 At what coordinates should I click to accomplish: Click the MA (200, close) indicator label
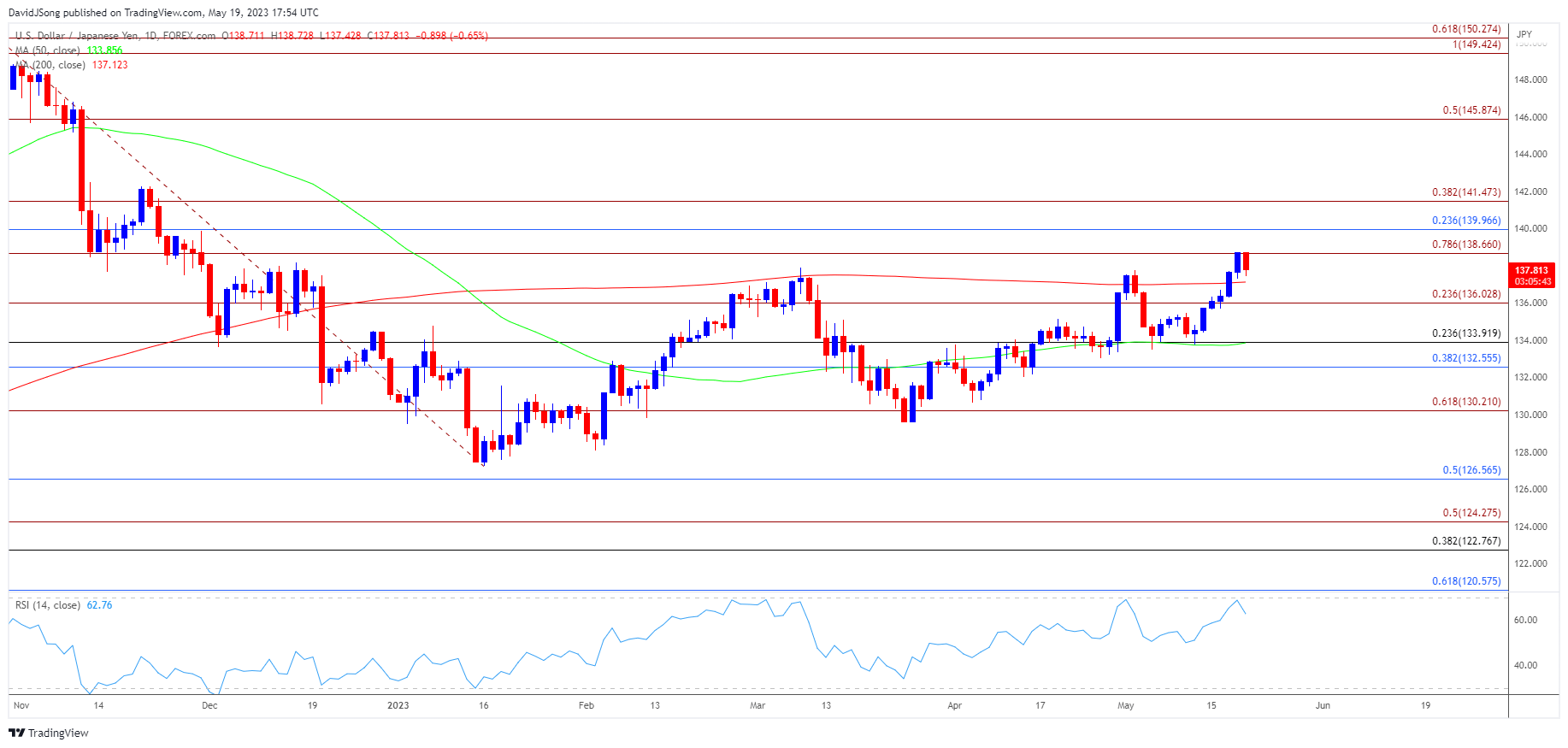click(x=50, y=65)
